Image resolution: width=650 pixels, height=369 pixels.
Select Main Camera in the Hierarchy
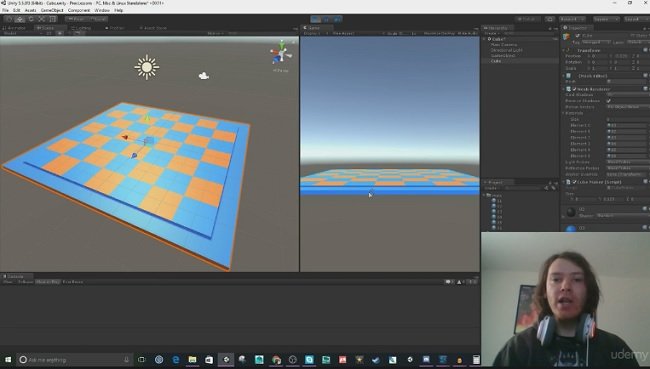[504, 44]
